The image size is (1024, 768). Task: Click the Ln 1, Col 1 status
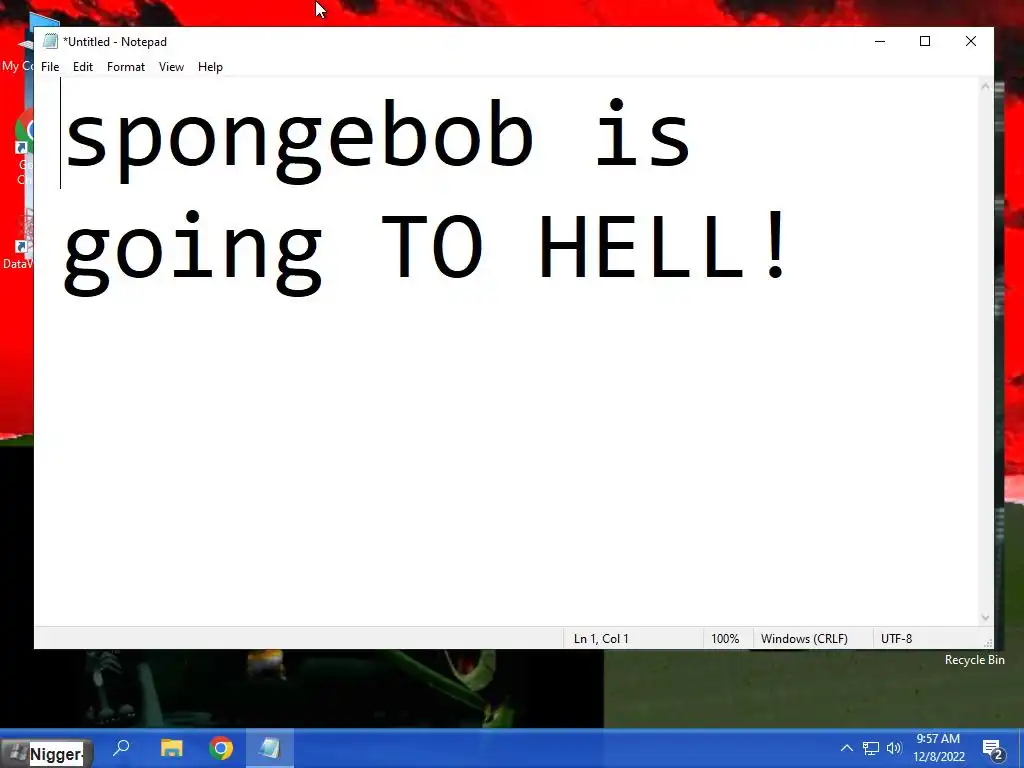[x=601, y=639]
